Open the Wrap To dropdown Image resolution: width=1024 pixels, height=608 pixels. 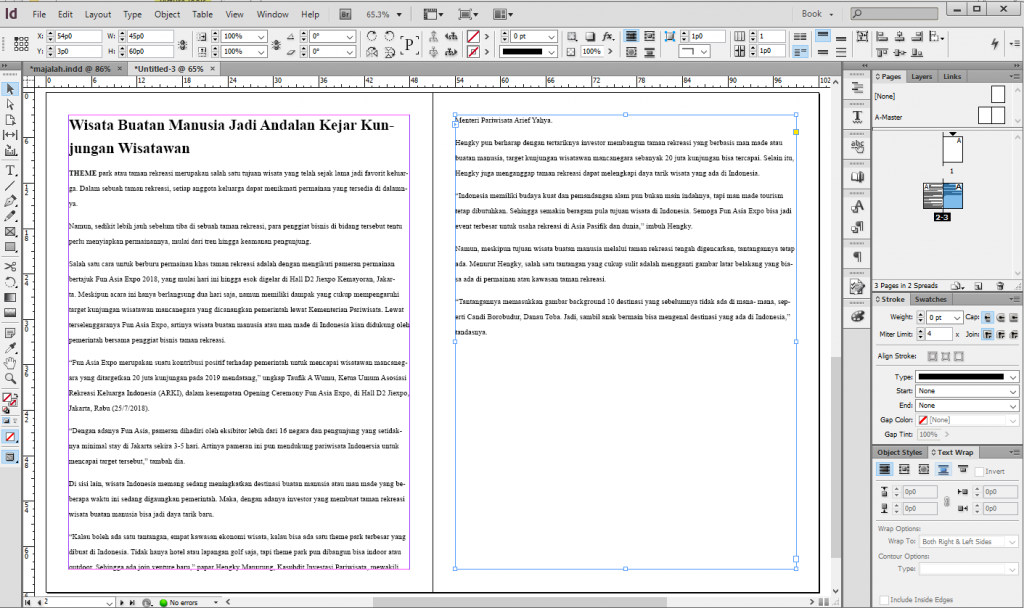click(x=967, y=542)
